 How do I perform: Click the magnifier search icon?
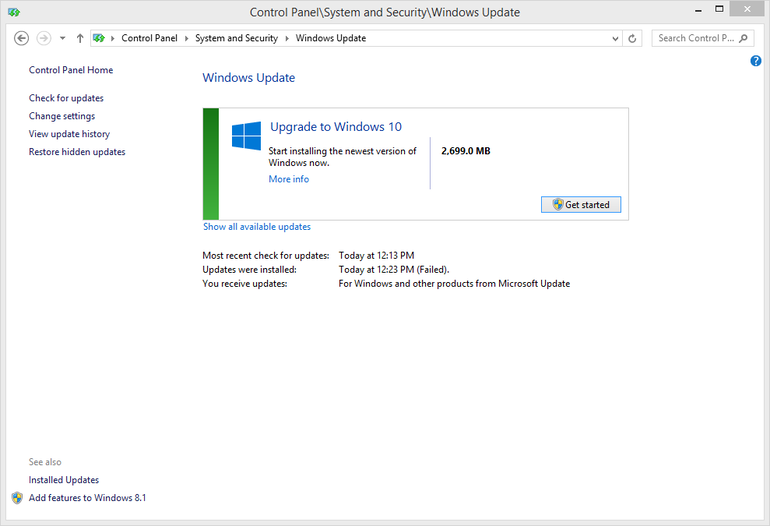click(743, 38)
